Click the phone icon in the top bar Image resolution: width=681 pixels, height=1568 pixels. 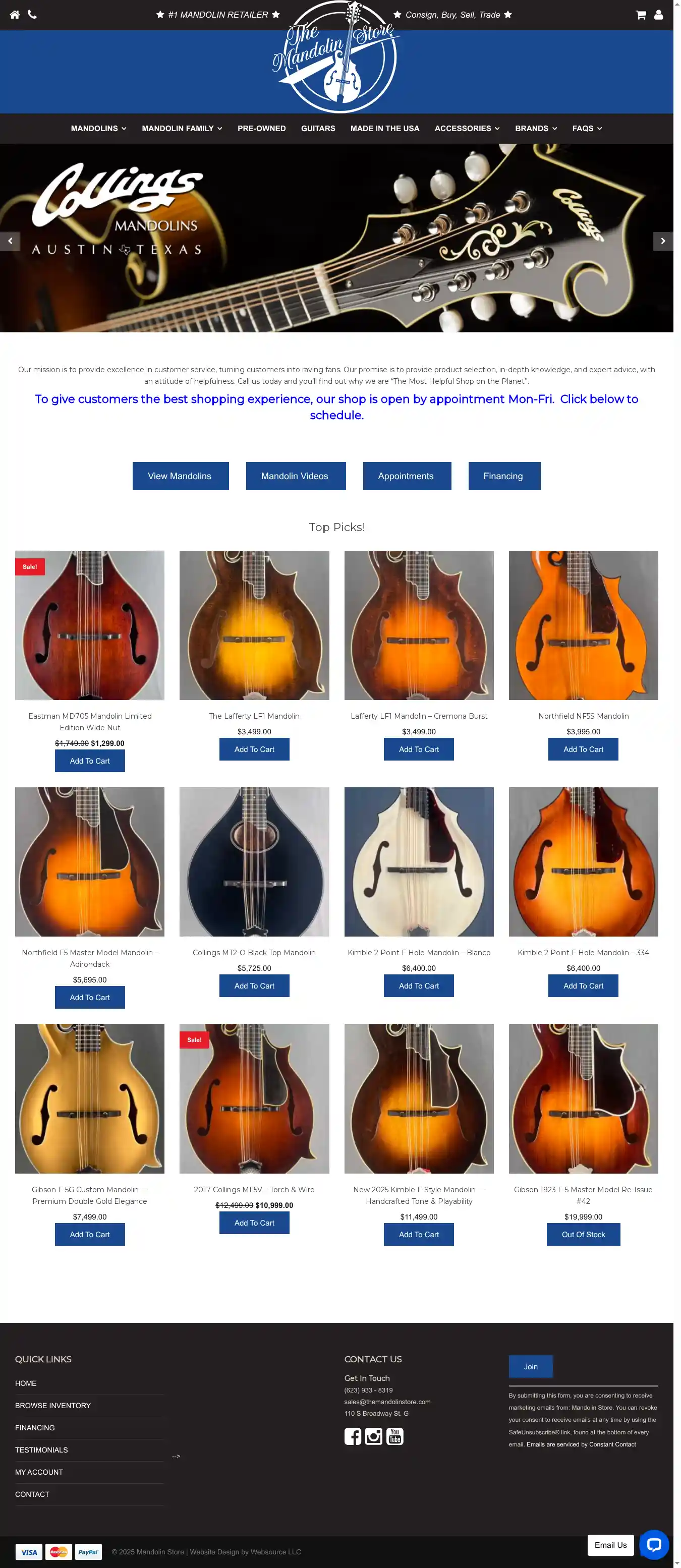[x=32, y=15]
